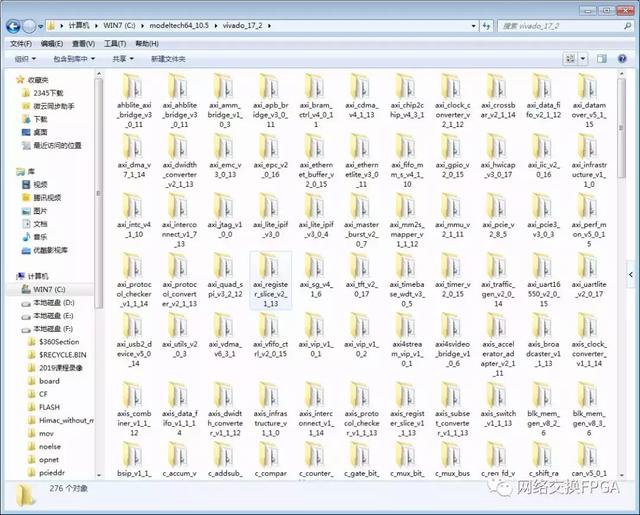This screenshot has height=515, width=640.
Task: Open the ahblite_axi_bridge_v3_0_11 folder
Action: [x=134, y=100]
